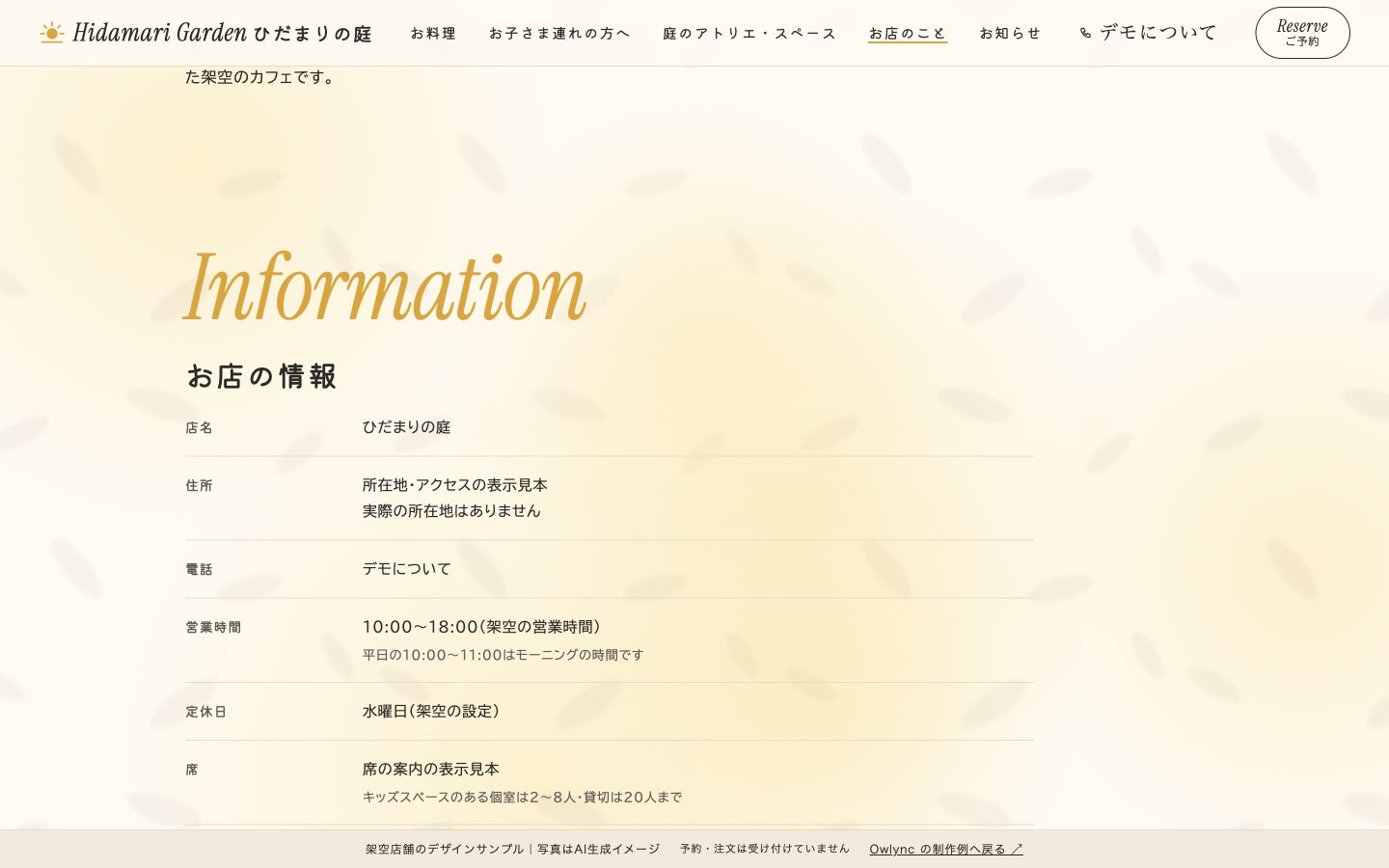Click the 住所 row label

click(x=200, y=486)
